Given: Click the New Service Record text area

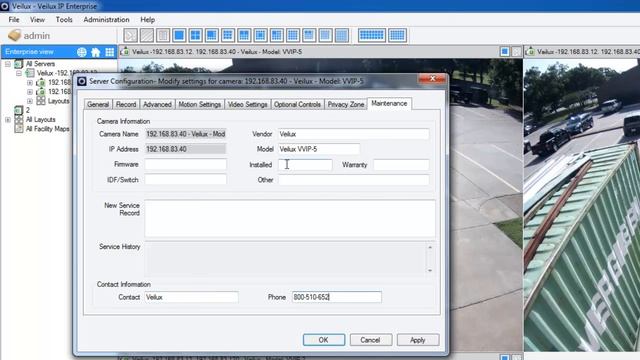Looking at the screenshot, I should pos(290,218).
